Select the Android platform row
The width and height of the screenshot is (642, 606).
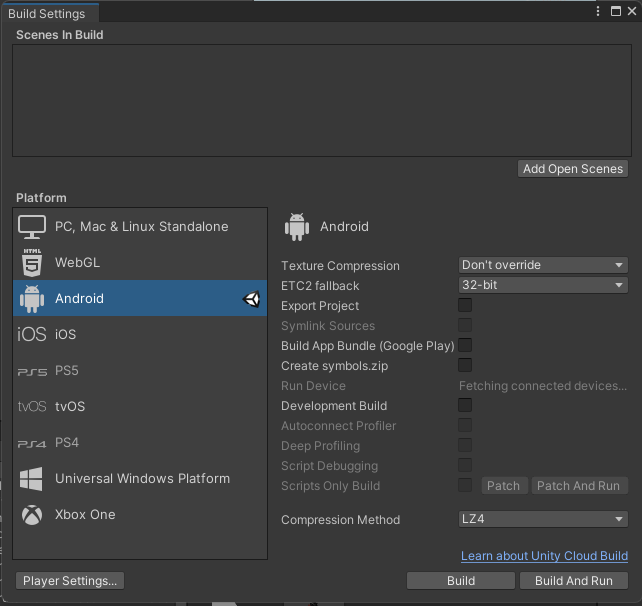[140, 298]
